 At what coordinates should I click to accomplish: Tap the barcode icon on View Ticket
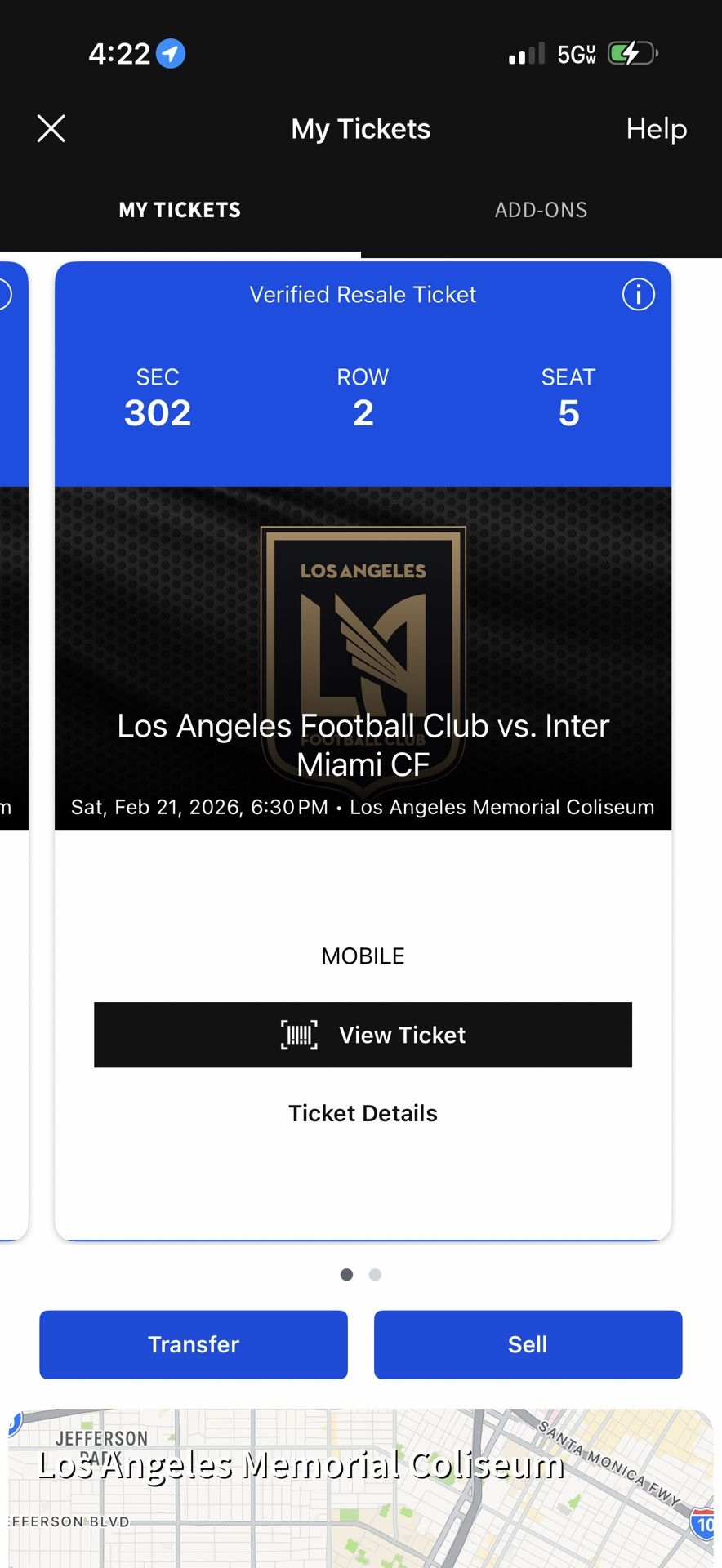tap(299, 1035)
